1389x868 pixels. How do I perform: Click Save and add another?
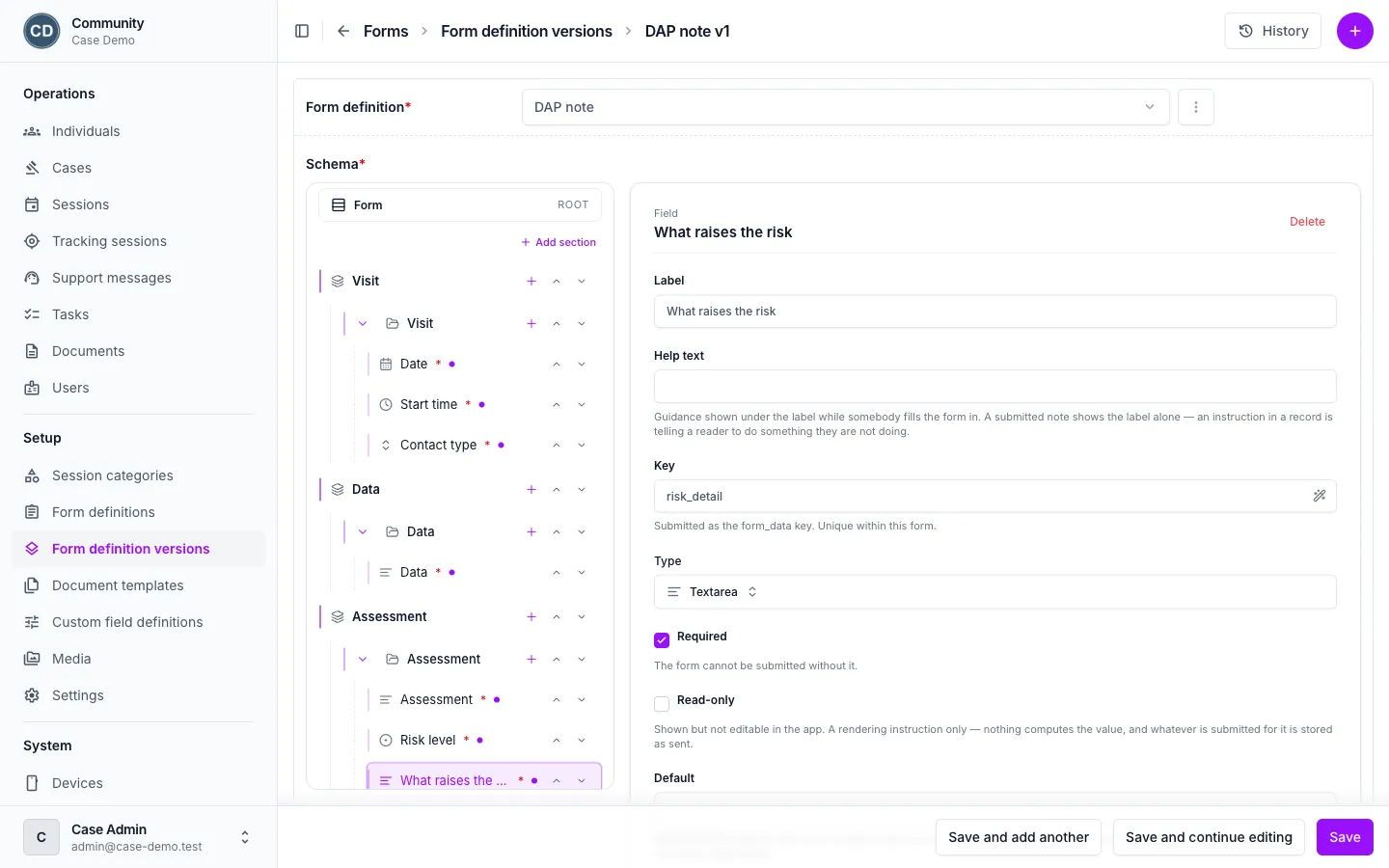pos(1019,837)
